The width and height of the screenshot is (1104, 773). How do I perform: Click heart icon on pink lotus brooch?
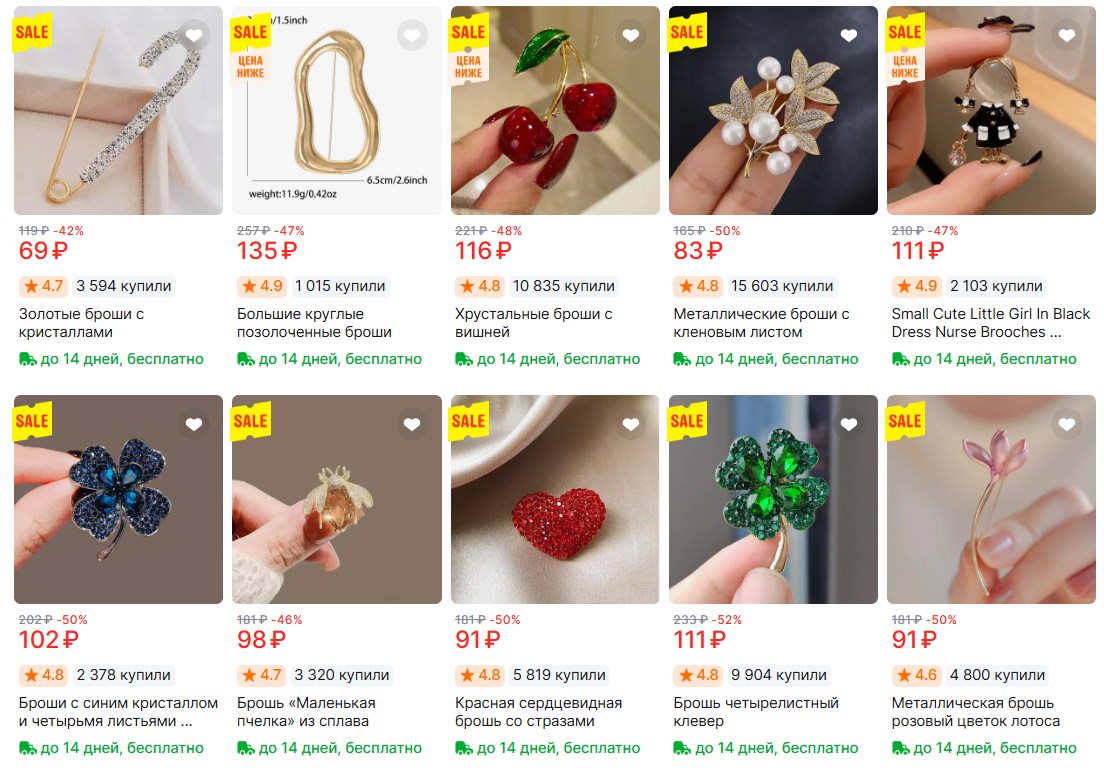pos(1067,425)
